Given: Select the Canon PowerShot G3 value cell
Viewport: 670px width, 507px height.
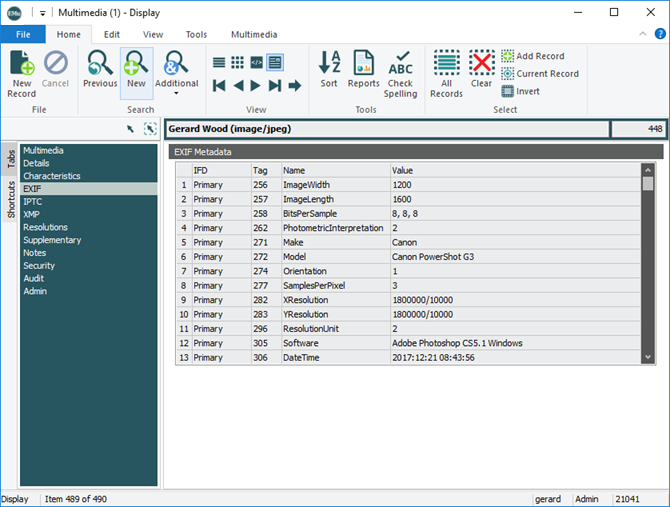Looking at the screenshot, I should click(434, 257).
